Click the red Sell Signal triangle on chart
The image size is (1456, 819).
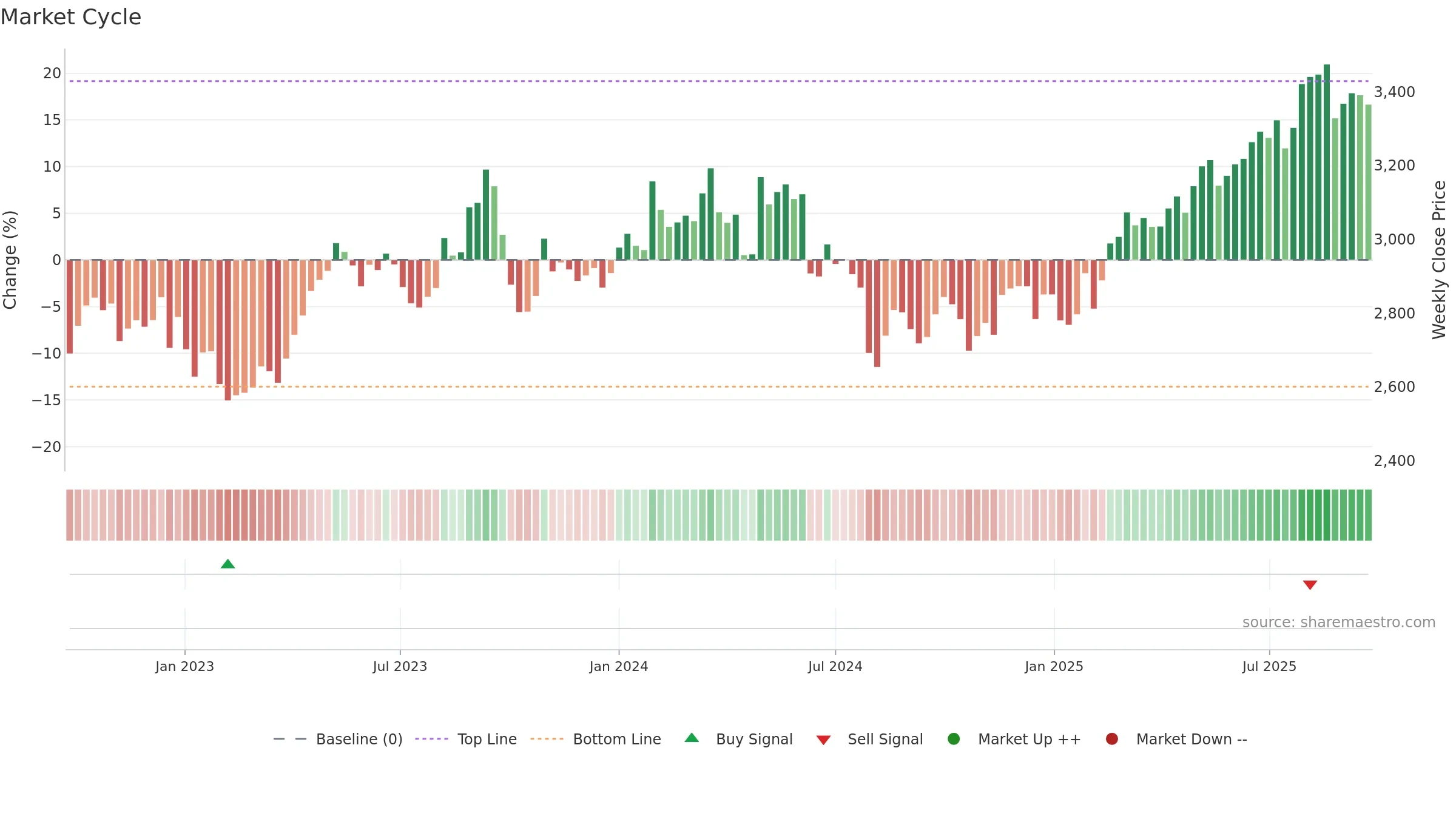[x=1310, y=585]
